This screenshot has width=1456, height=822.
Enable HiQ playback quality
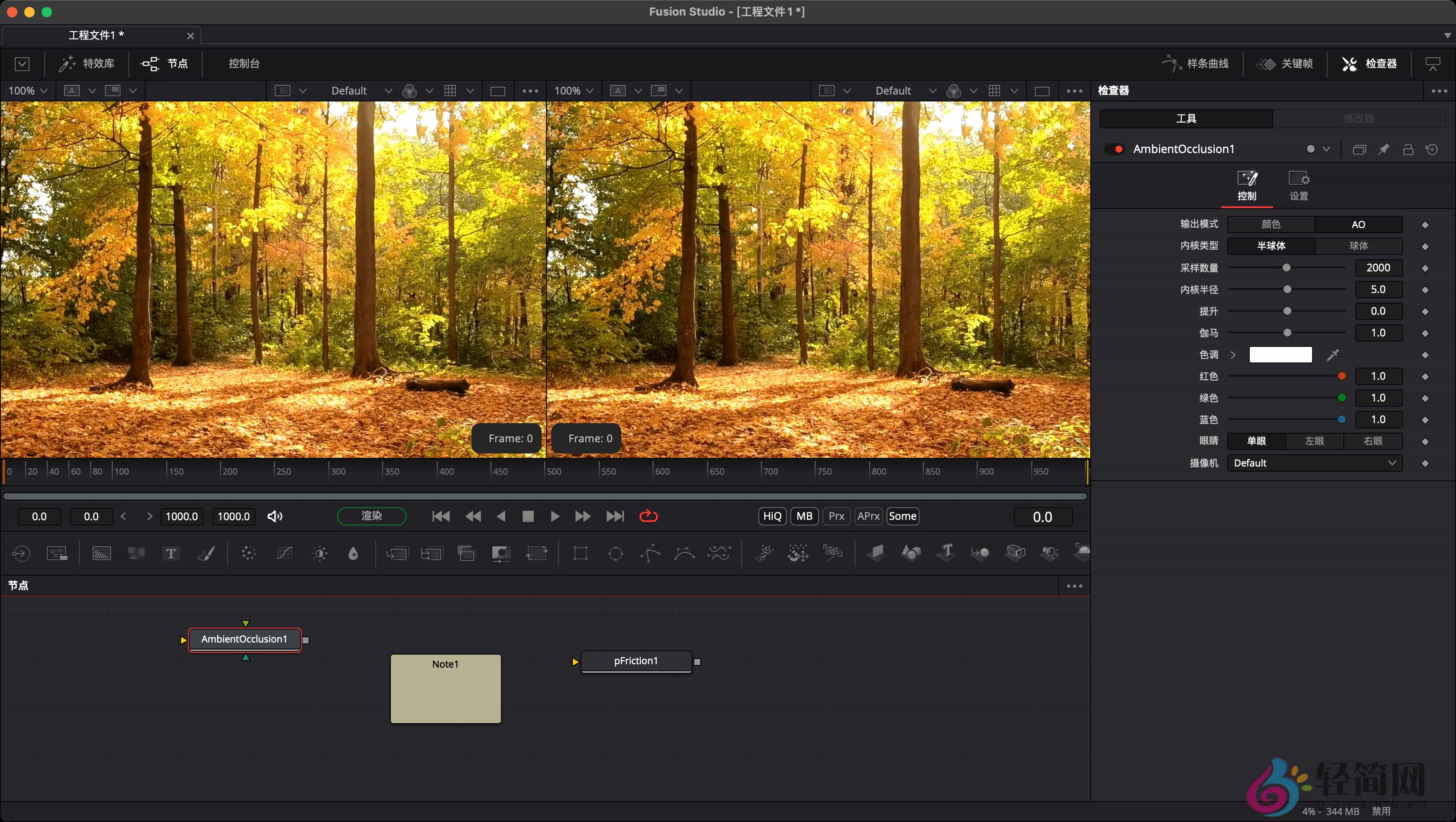[771, 516]
